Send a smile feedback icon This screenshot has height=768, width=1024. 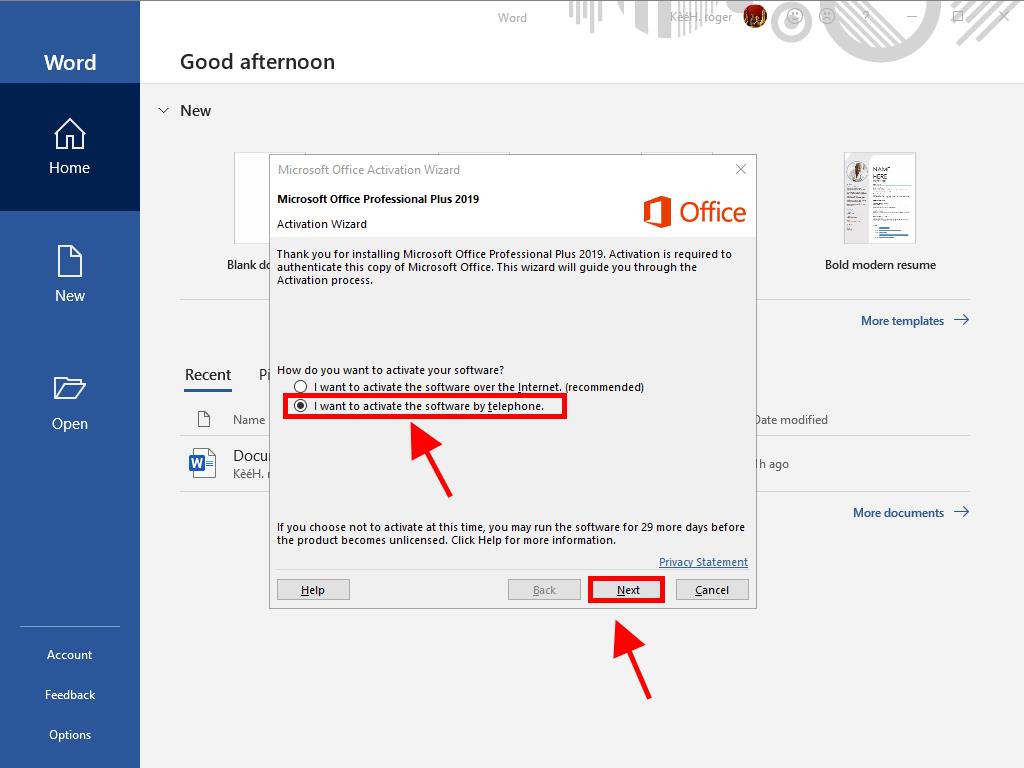point(795,16)
